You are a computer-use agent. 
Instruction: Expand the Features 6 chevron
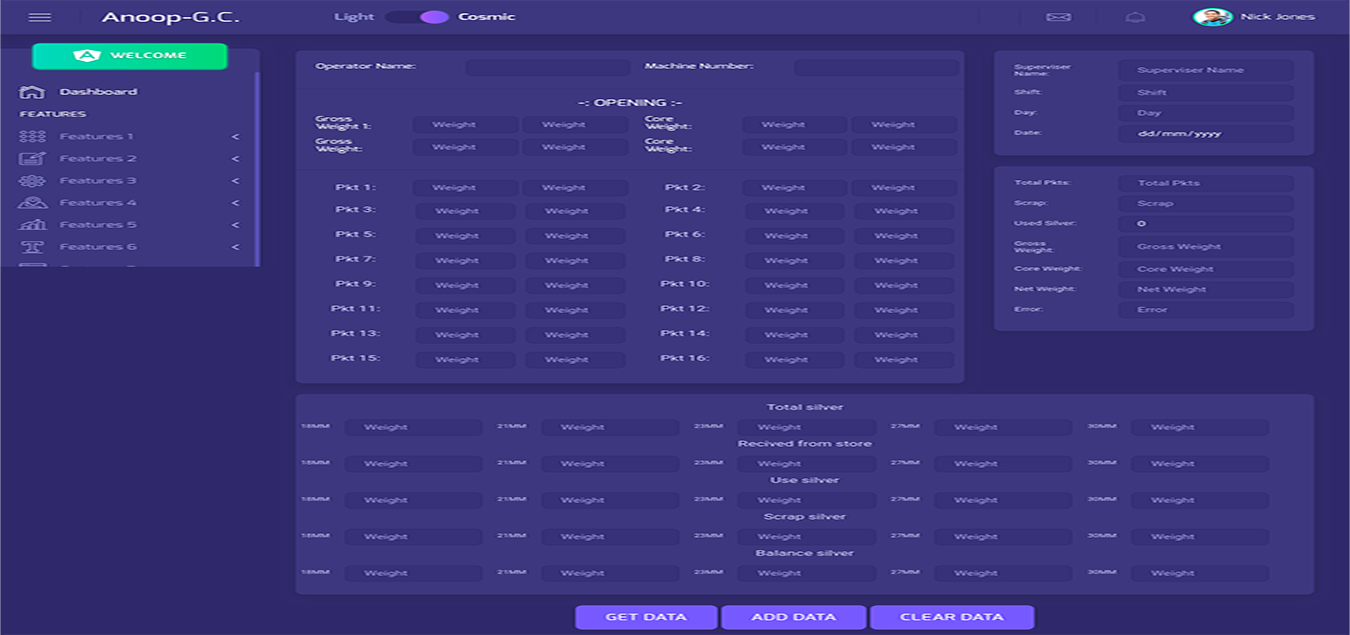tap(236, 247)
